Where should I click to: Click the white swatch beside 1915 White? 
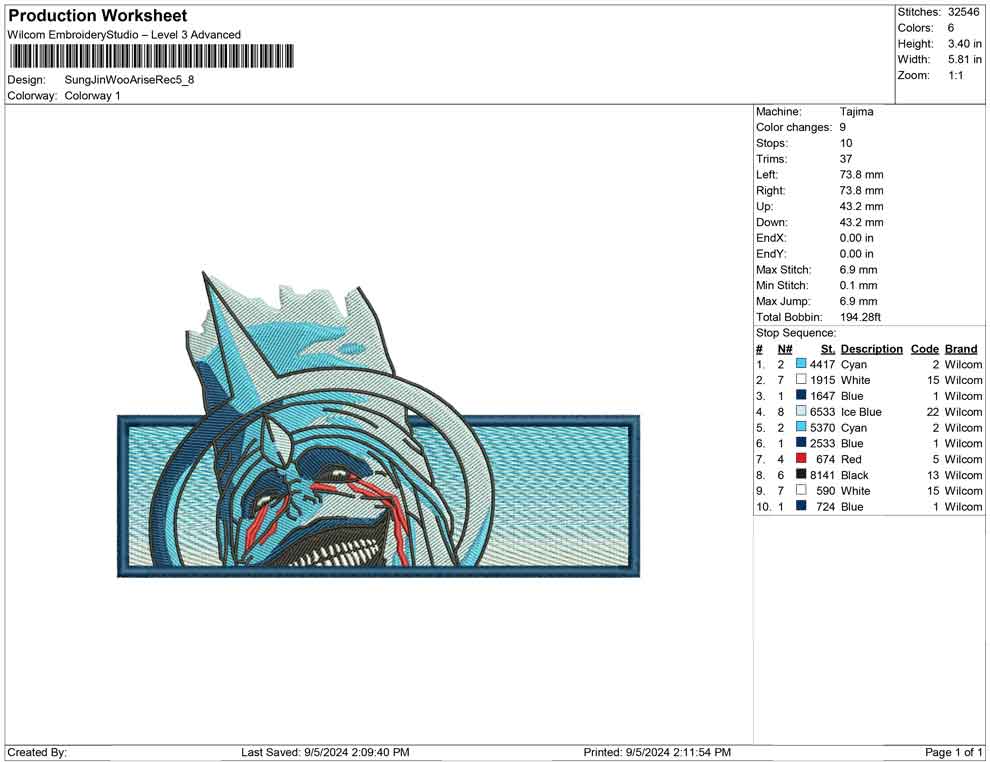pyautogui.click(x=801, y=379)
